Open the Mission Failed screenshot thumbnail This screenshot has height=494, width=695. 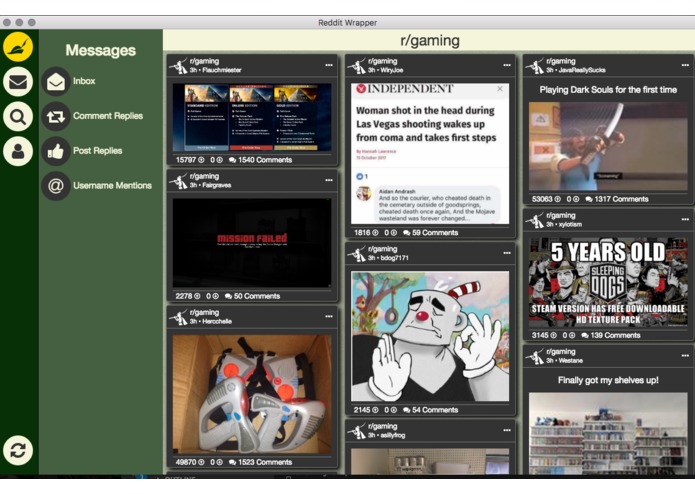(x=252, y=243)
